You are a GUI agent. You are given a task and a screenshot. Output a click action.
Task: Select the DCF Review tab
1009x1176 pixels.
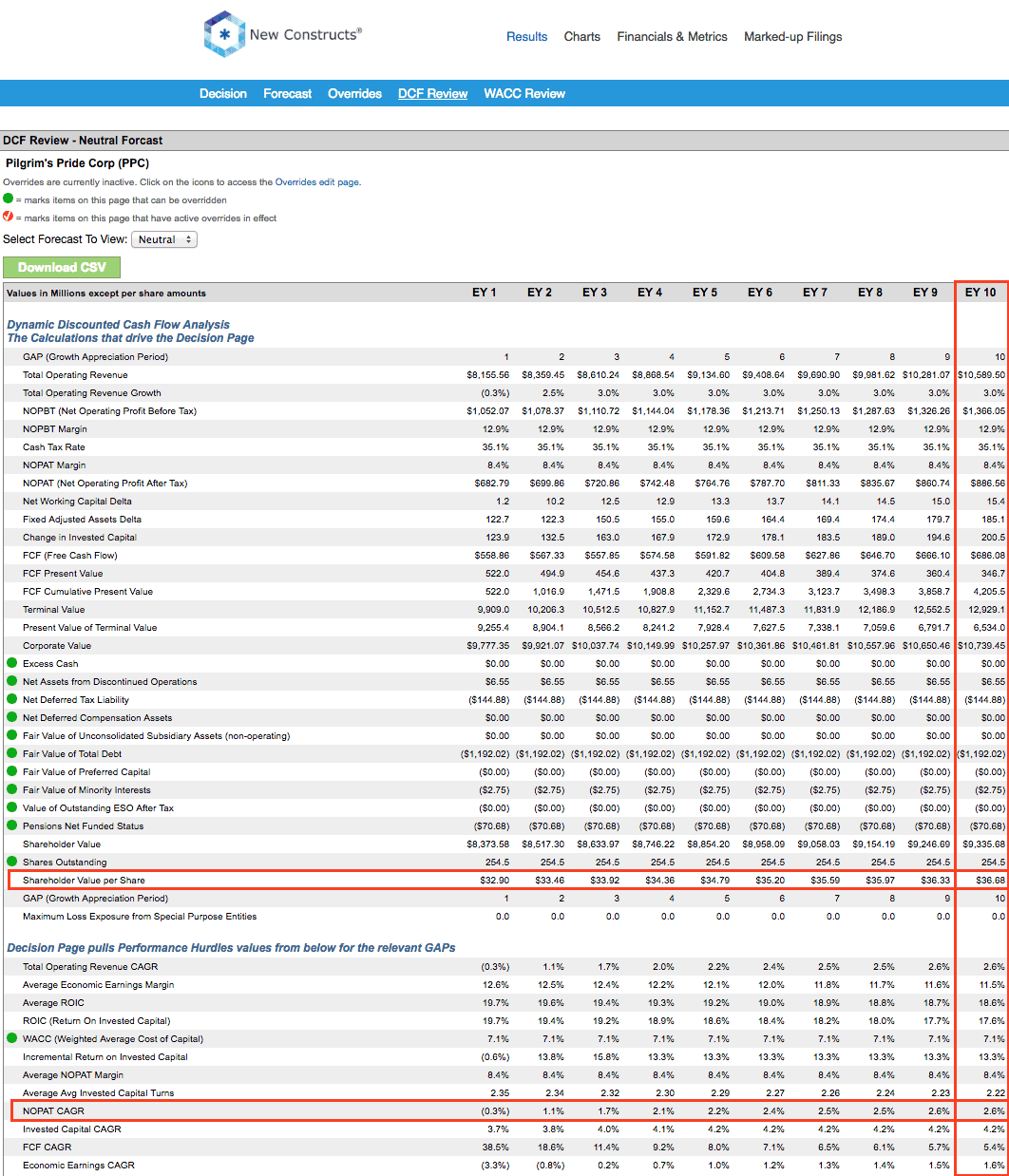coord(433,93)
